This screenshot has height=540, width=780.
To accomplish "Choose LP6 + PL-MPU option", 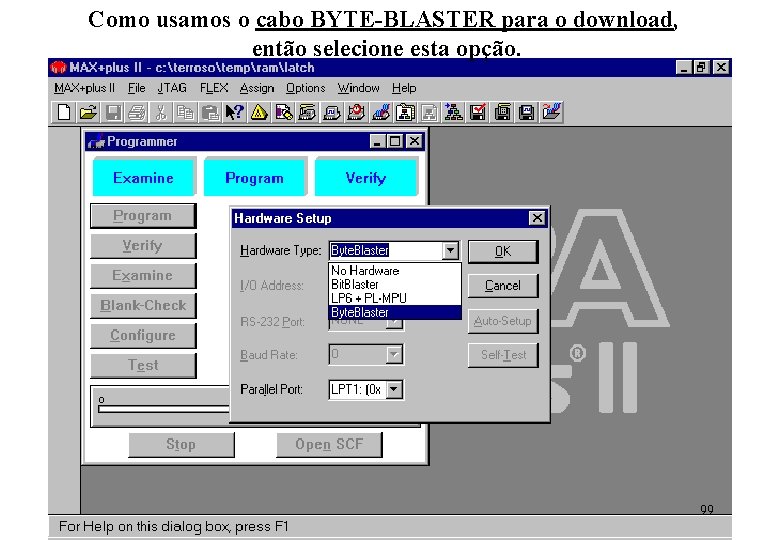I will [395, 298].
